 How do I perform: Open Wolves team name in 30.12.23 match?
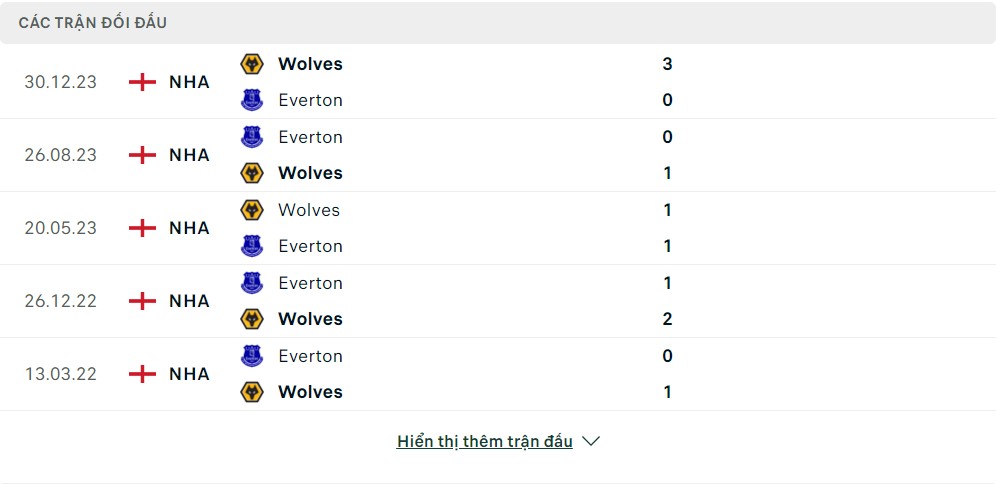click(x=310, y=64)
